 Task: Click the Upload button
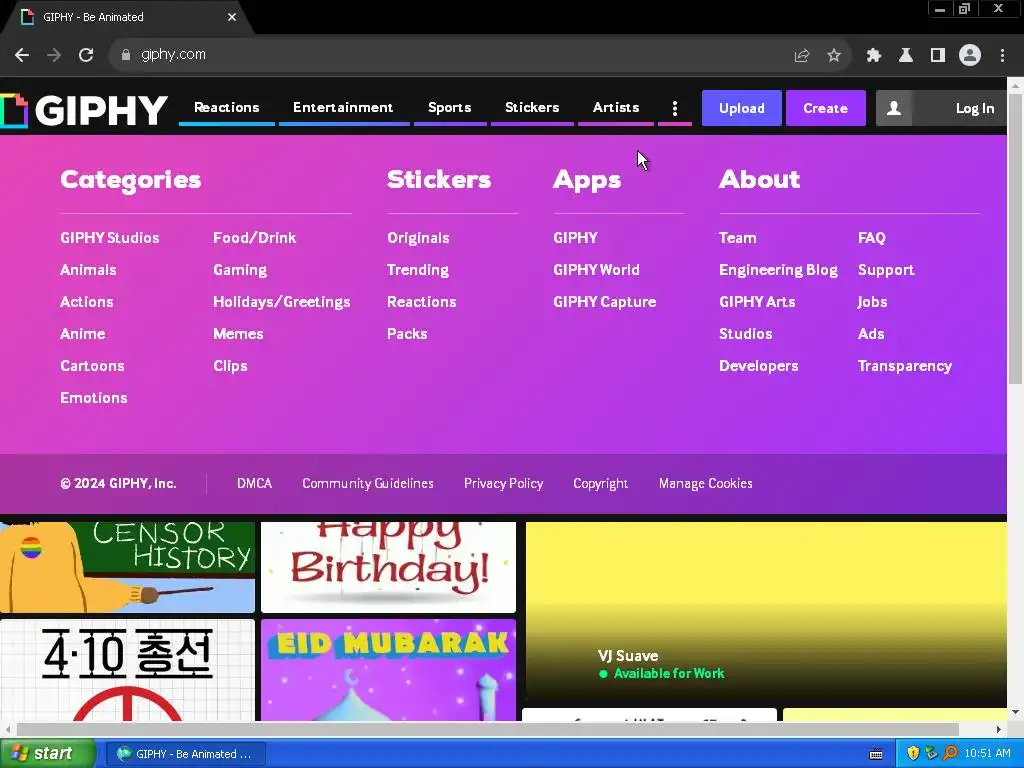tap(741, 108)
